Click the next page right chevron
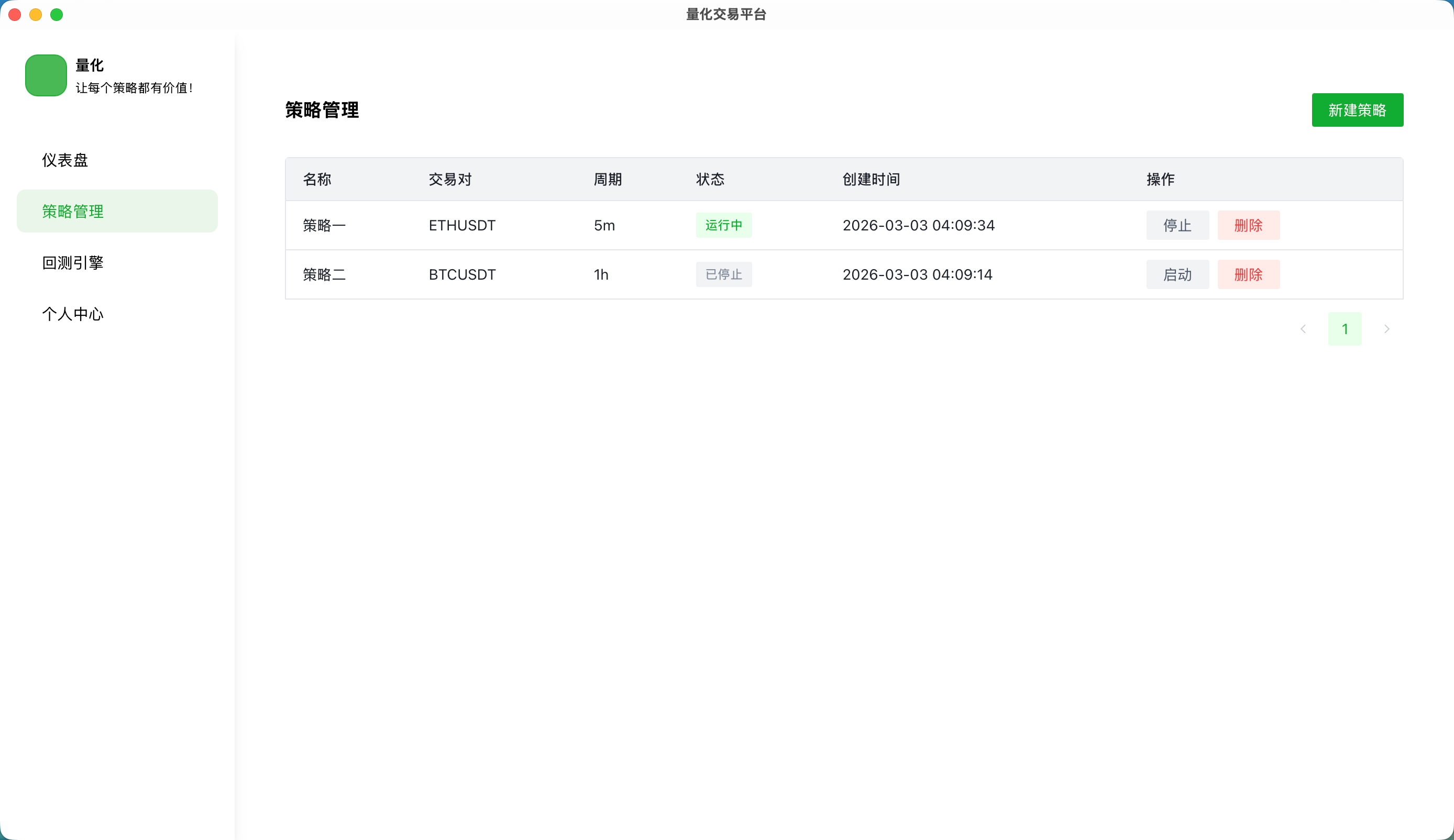 point(1387,328)
